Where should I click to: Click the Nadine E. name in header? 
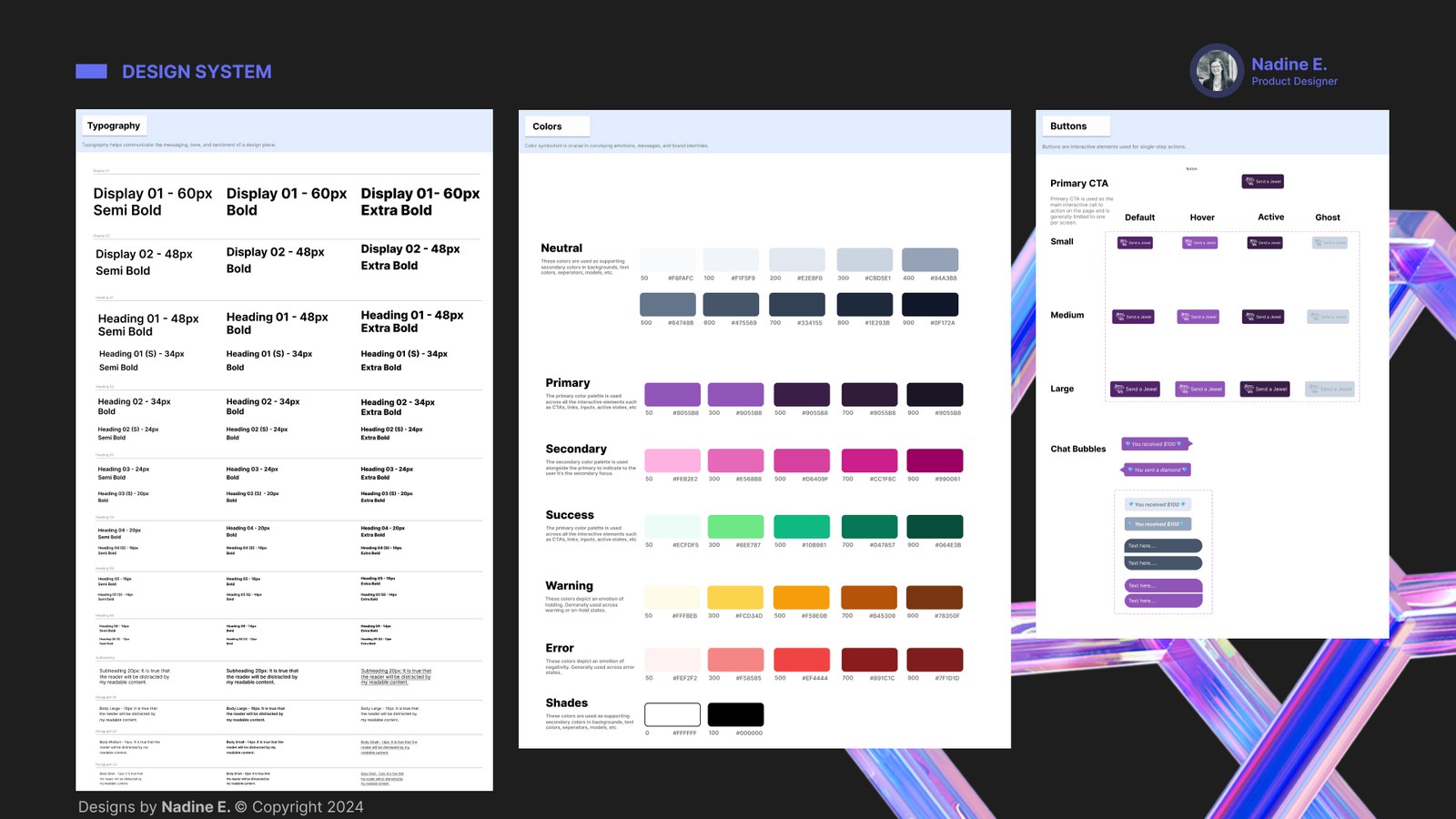(x=1289, y=65)
